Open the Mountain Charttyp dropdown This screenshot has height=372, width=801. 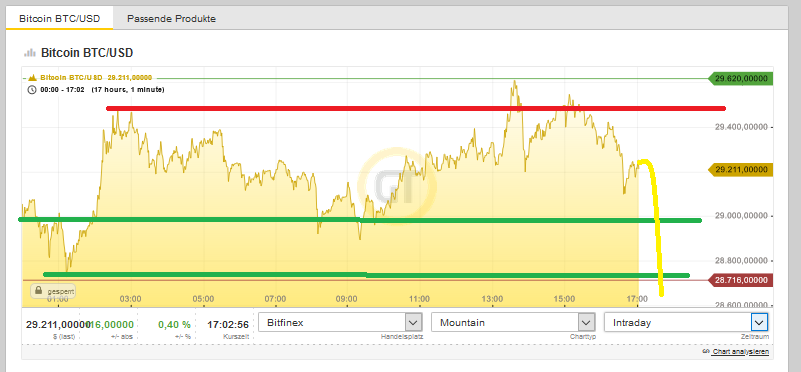click(512, 323)
